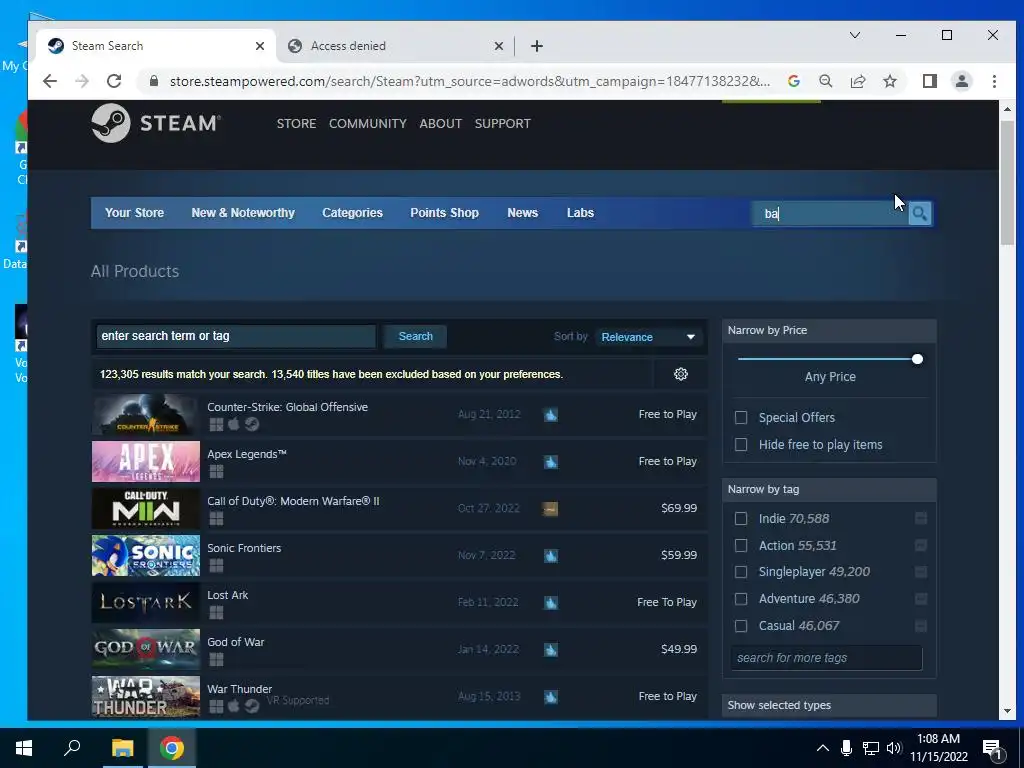Click the price slider handle

coord(917,359)
